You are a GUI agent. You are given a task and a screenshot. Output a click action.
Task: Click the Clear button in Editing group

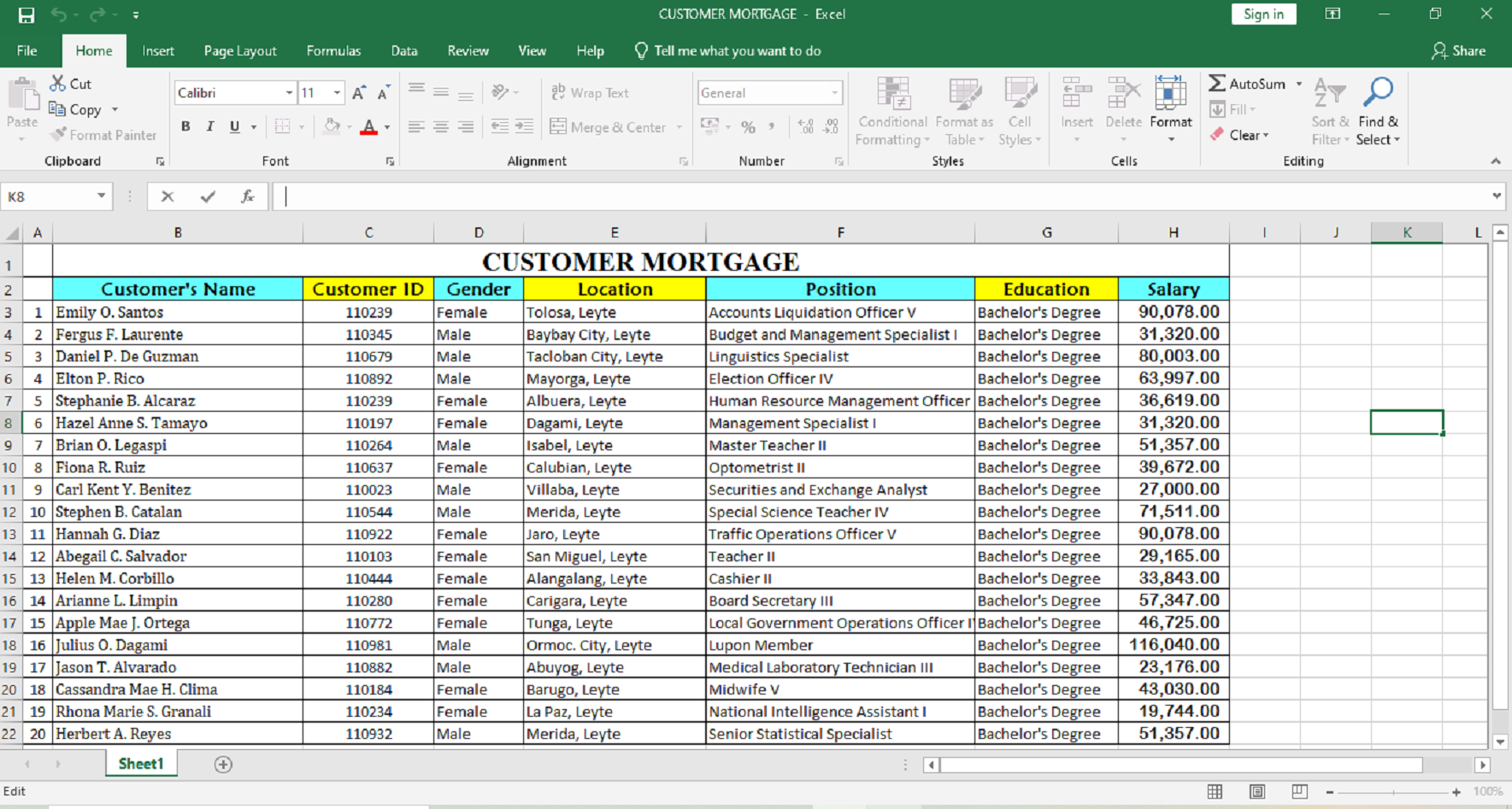click(1239, 135)
